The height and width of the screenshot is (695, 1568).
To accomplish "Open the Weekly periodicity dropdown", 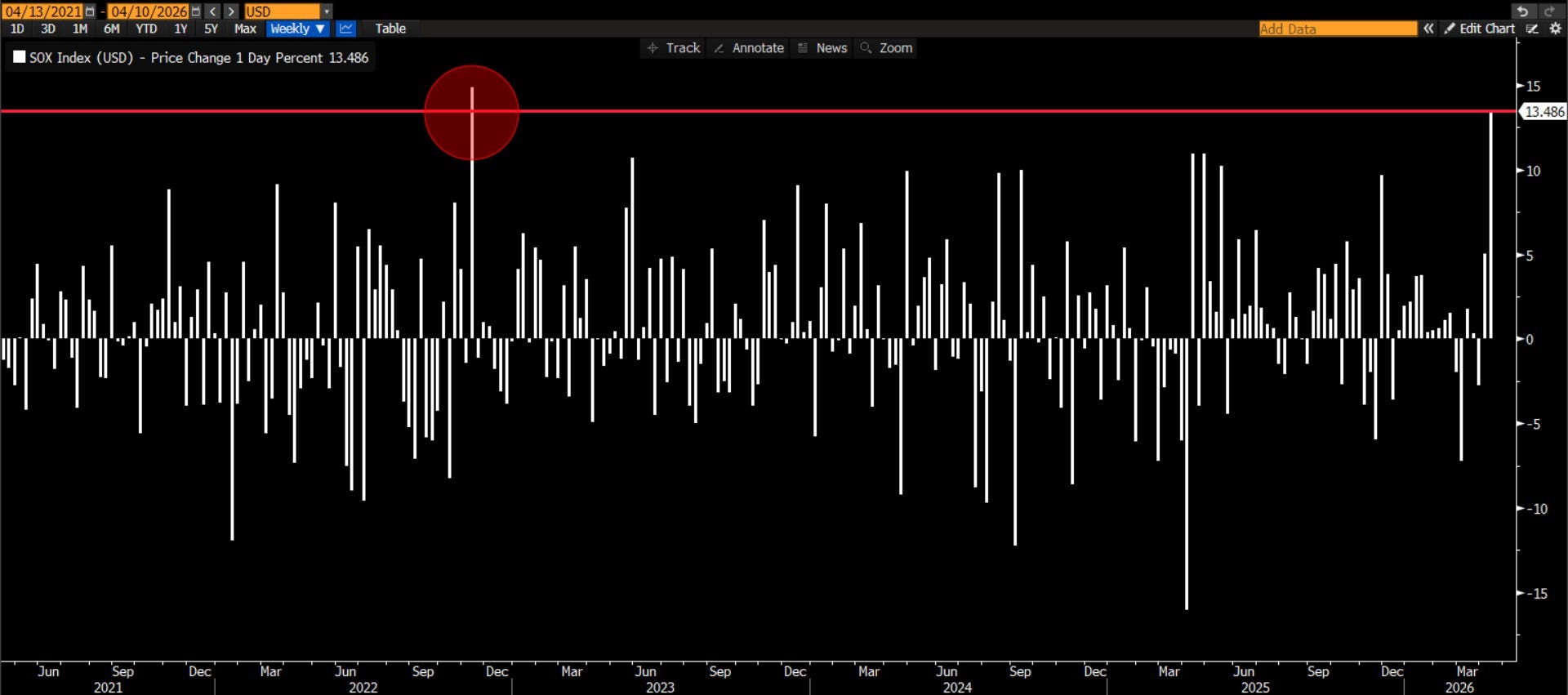I will (297, 29).
